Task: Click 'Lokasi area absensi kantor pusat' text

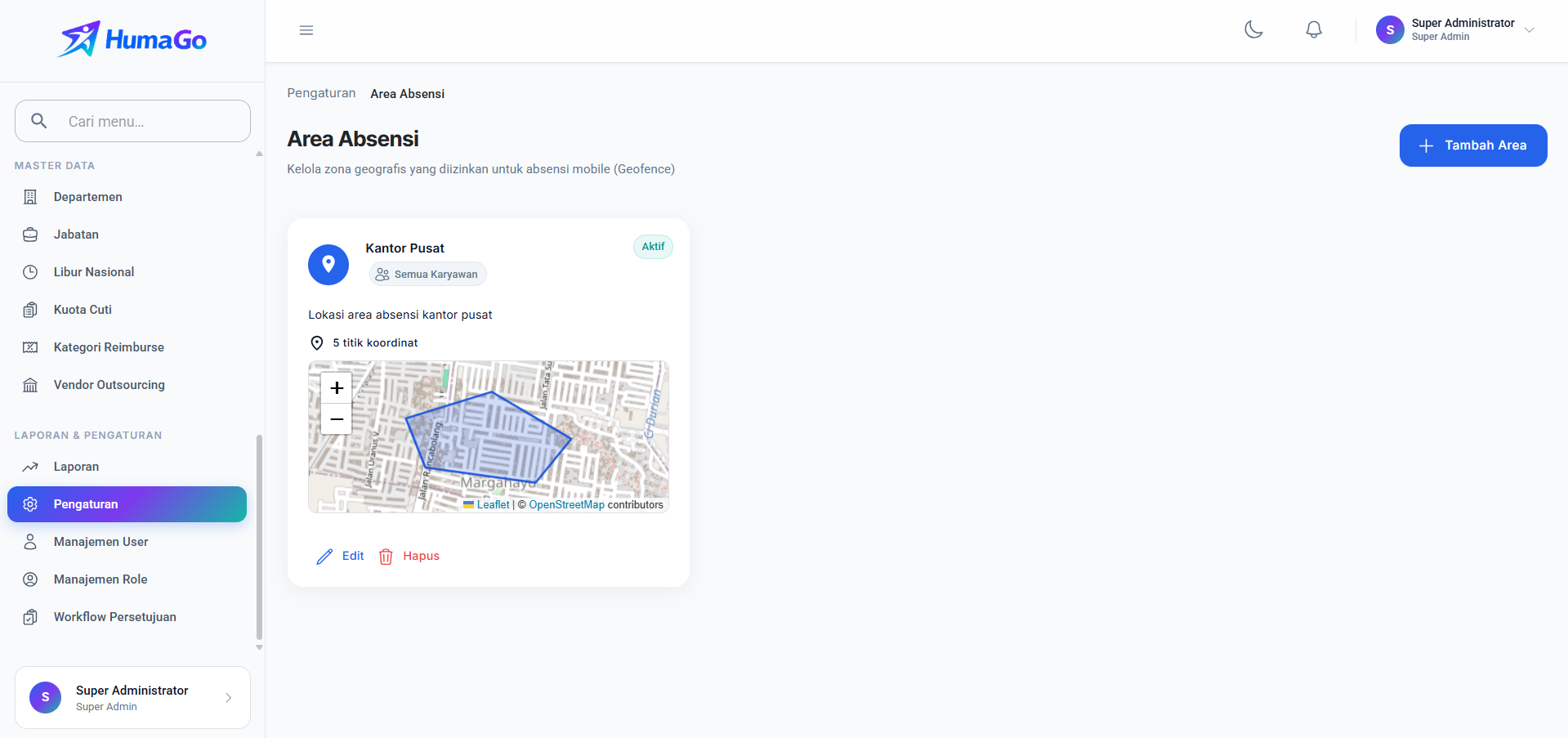Action: (400, 315)
